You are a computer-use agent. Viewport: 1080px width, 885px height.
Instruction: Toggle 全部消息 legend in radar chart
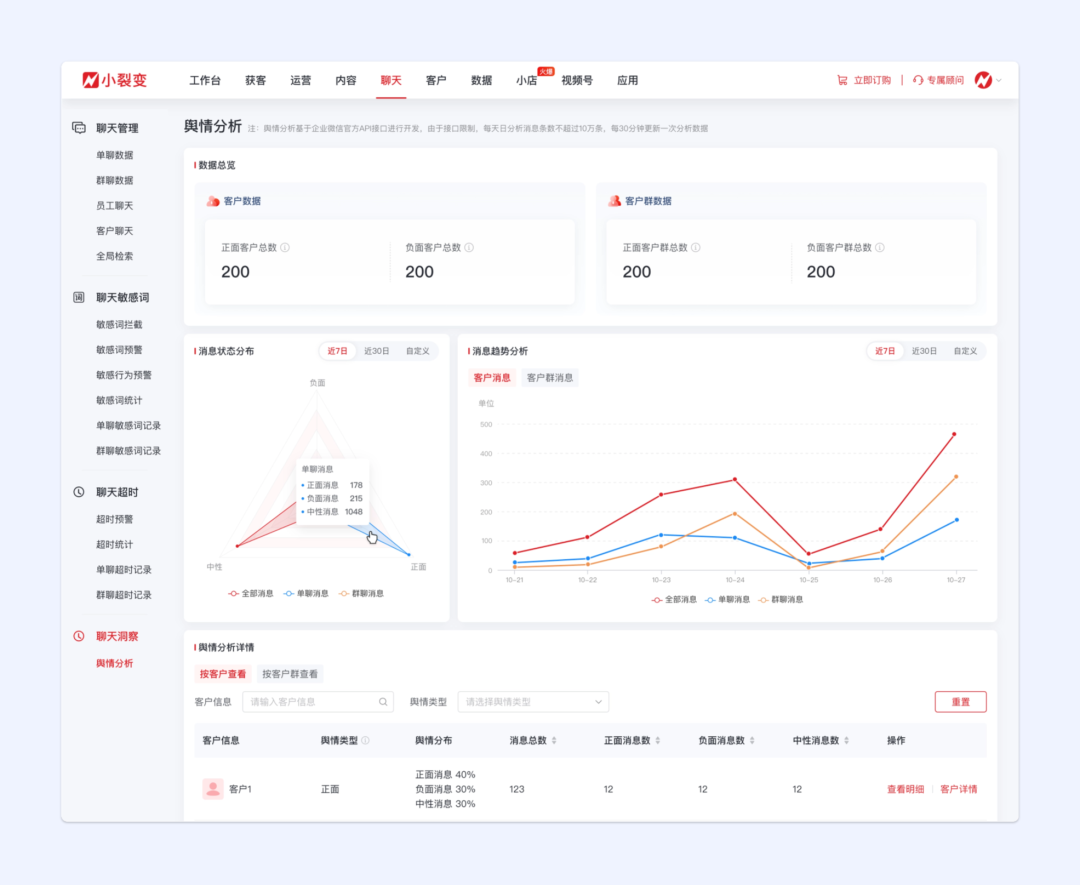(x=250, y=593)
